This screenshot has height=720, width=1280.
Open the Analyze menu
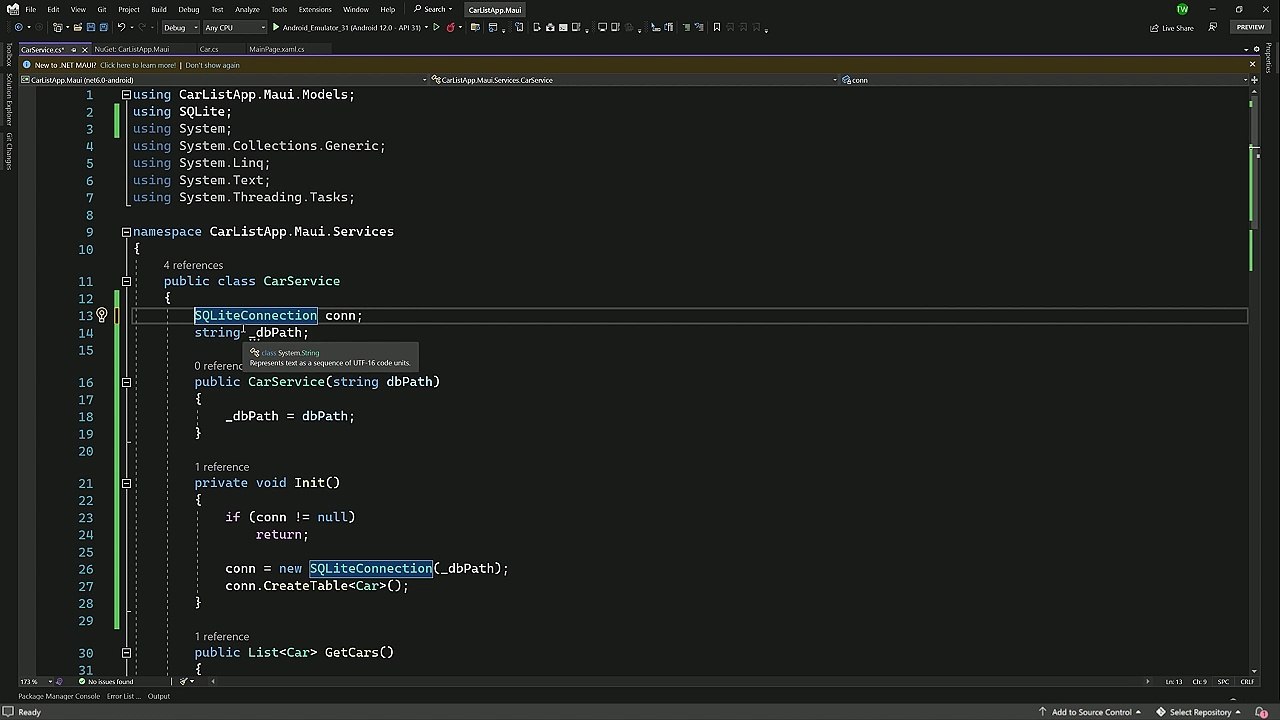(247, 9)
